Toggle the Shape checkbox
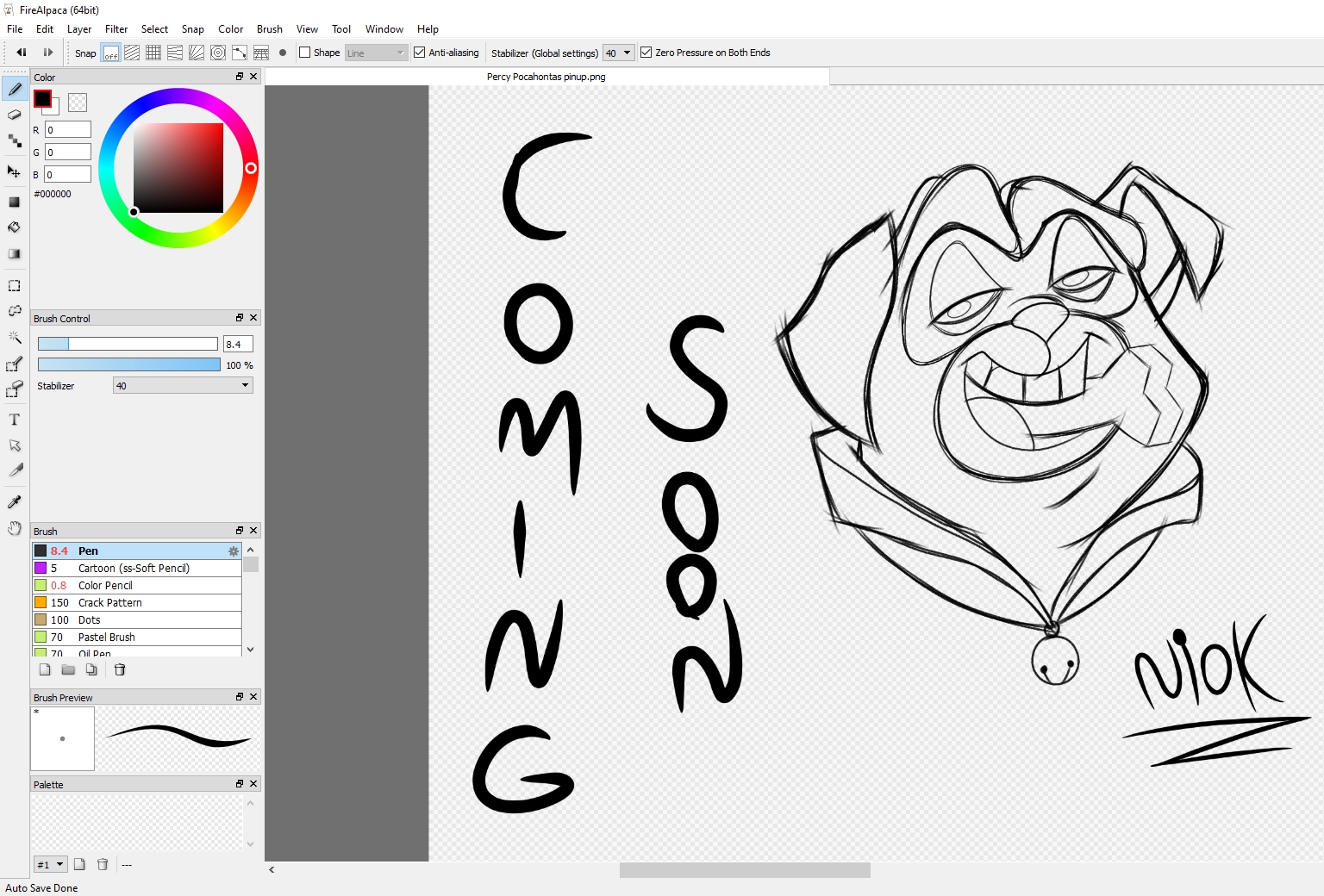The width and height of the screenshot is (1324, 896). (x=304, y=53)
